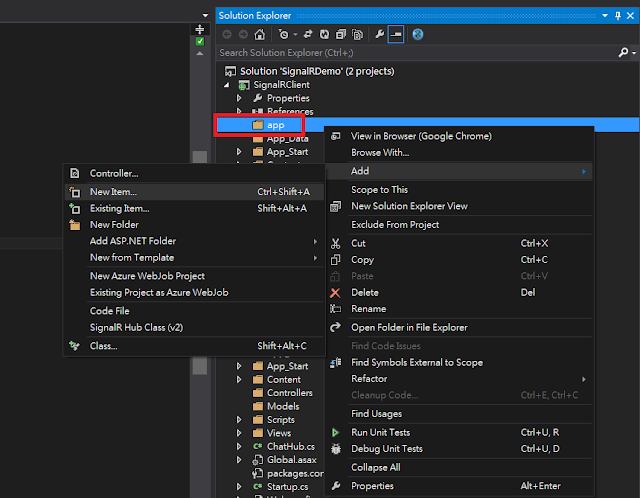
Task: Expand the Scripts folder tree arrow
Action: click(239, 420)
